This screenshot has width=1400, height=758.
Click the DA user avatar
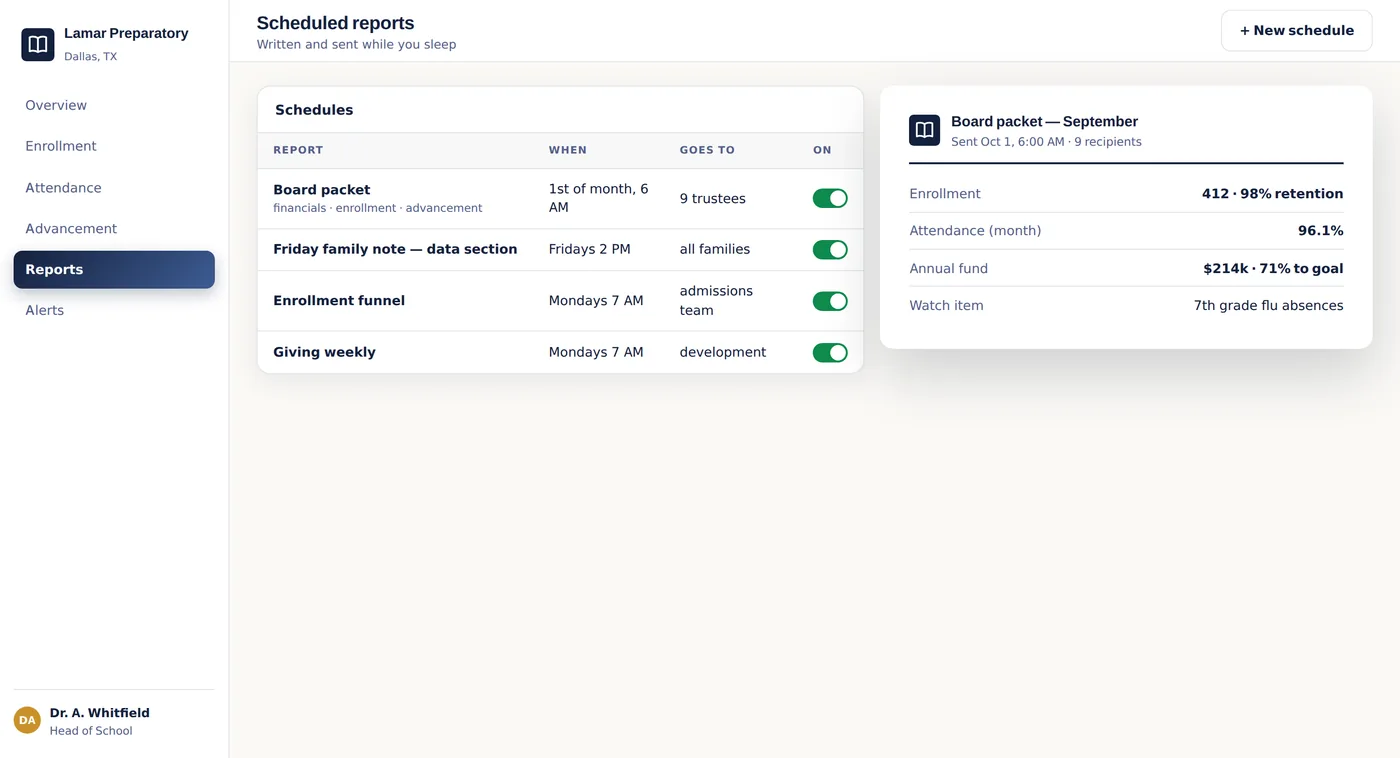click(x=27, y=720)
